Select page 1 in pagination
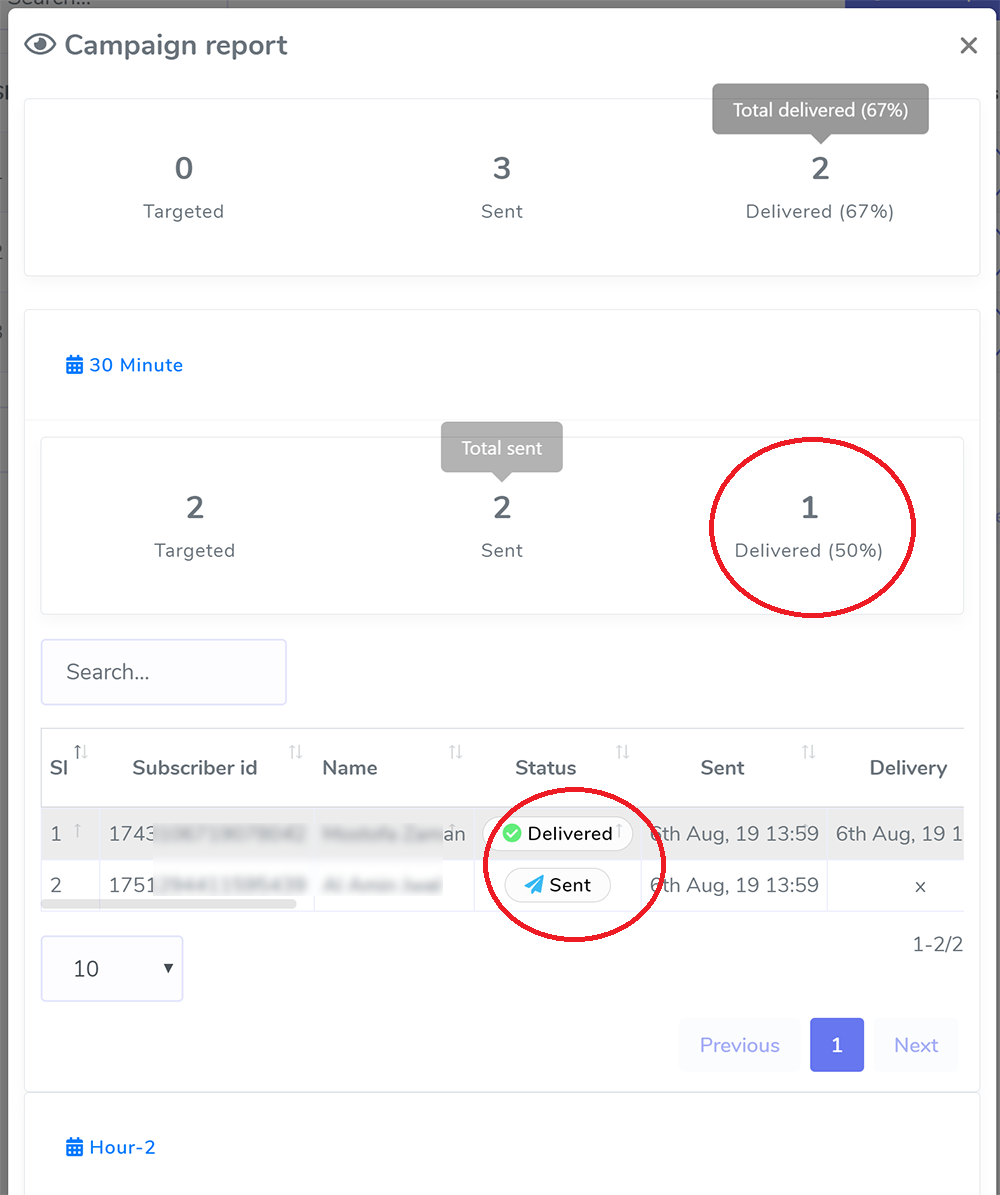 click(836, 1044)
